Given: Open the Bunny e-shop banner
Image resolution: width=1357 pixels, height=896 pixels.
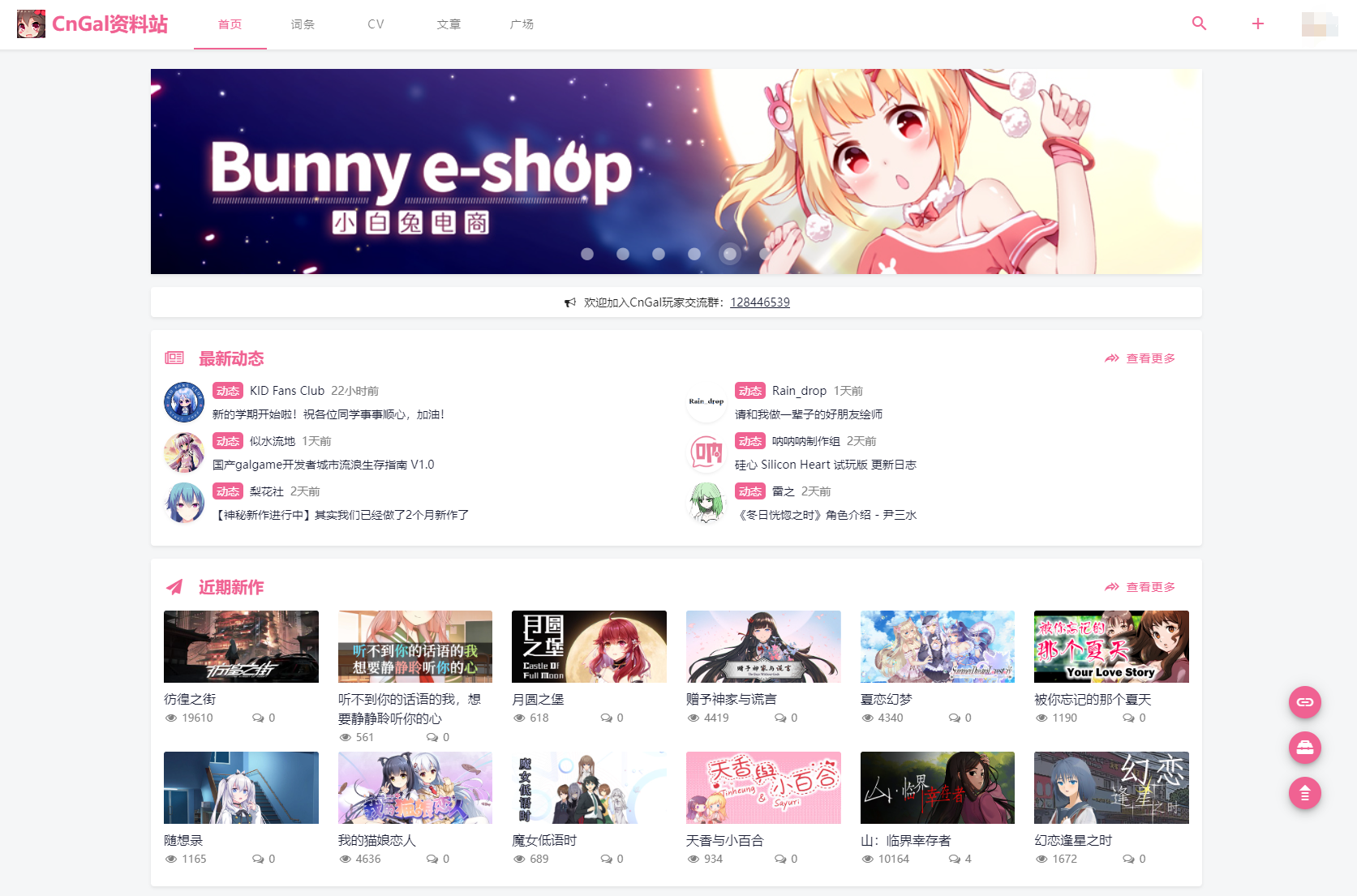Looking at the screenshot, I should point(676,171).
